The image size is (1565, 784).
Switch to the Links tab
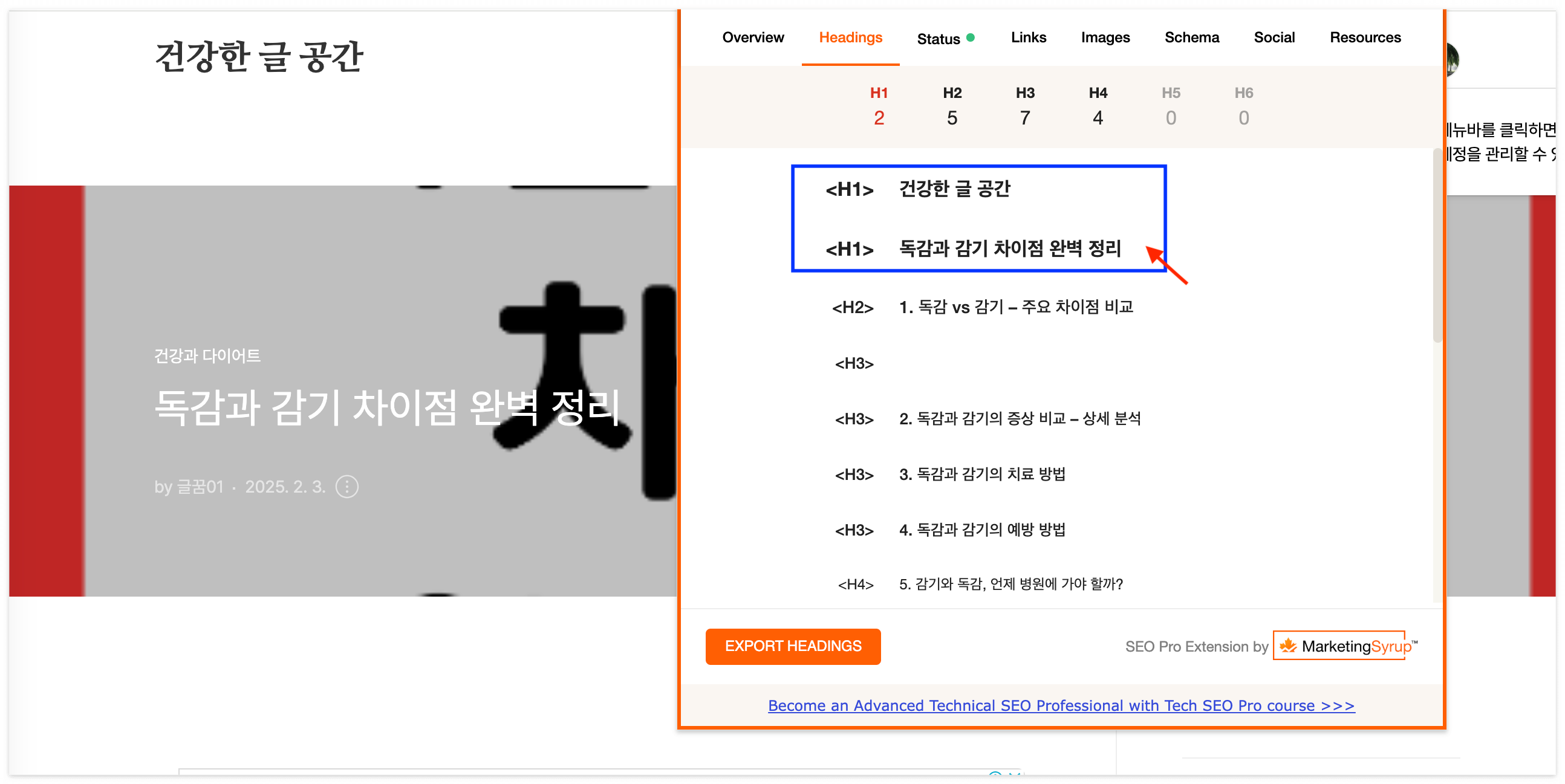point(1028,37)
